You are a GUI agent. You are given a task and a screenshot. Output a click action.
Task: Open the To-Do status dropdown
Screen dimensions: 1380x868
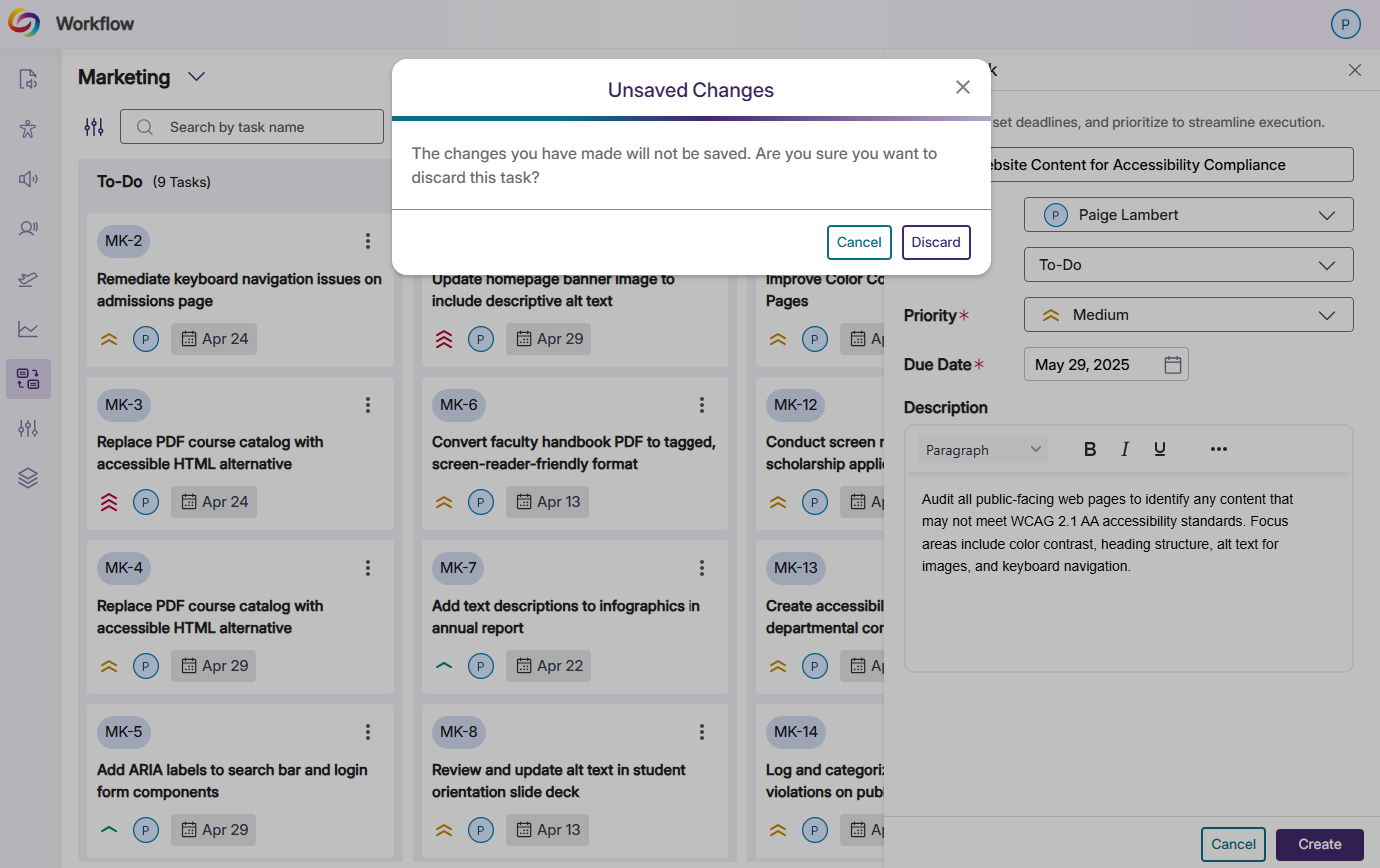(x=1188, y=265)
